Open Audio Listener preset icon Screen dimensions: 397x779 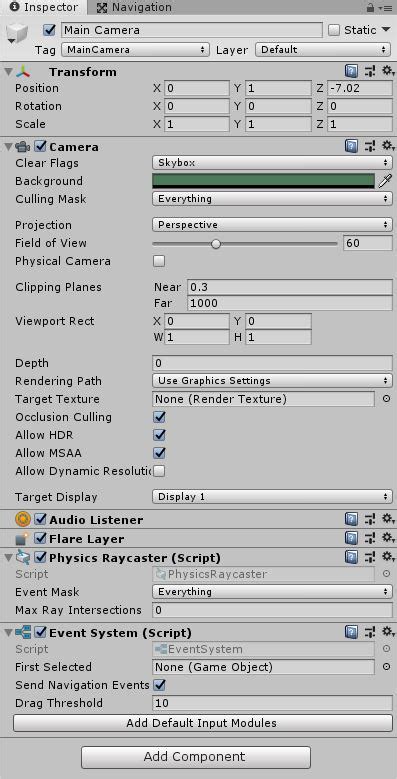pyautogui.click(x=370, y=520)
